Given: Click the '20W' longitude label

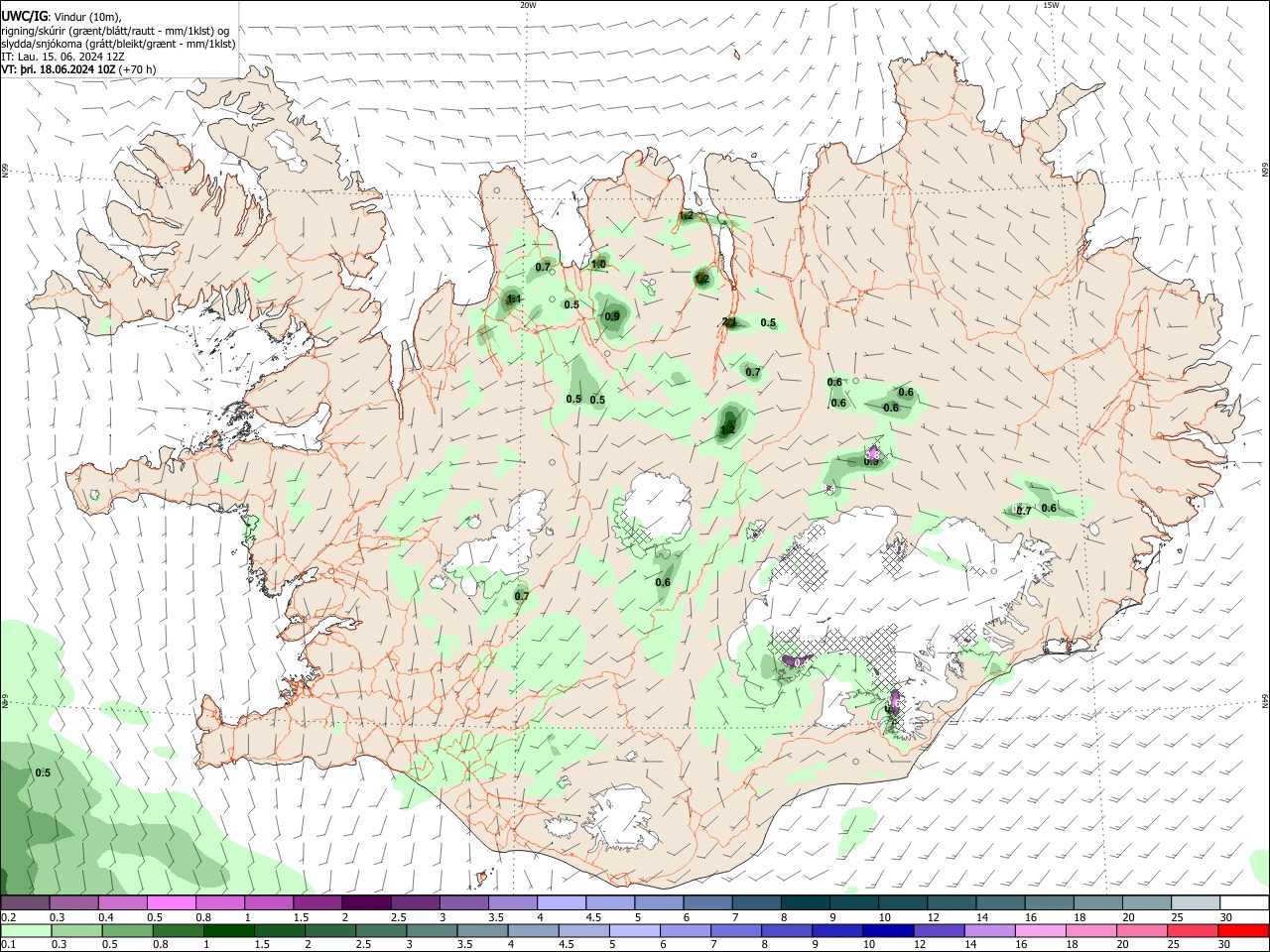Looking at the screenshot, I should [528, 5].
